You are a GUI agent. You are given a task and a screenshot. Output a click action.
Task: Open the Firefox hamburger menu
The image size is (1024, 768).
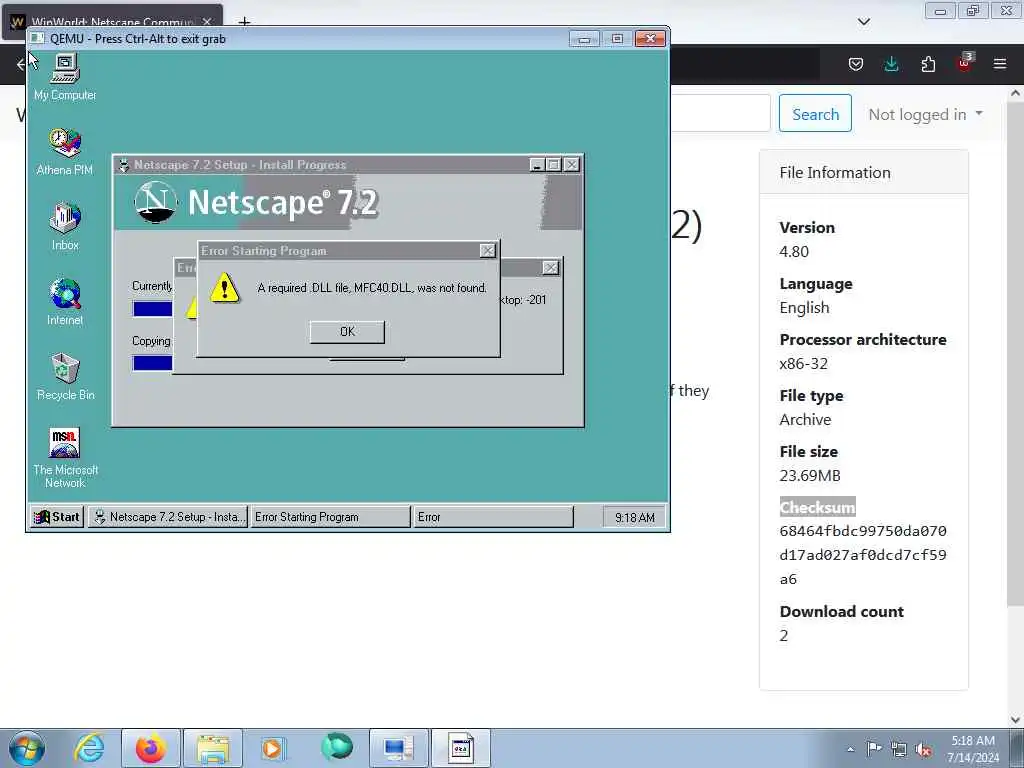(1000, 64)
